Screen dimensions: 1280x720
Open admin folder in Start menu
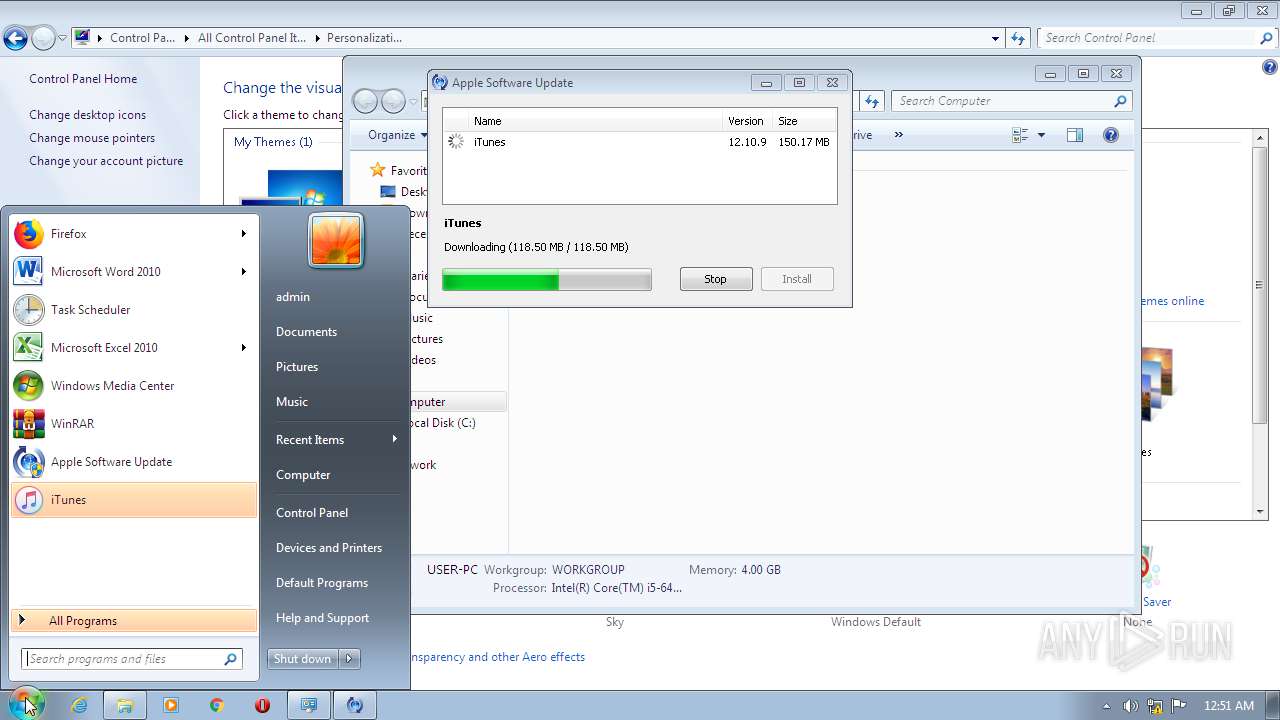click(334, 297)
